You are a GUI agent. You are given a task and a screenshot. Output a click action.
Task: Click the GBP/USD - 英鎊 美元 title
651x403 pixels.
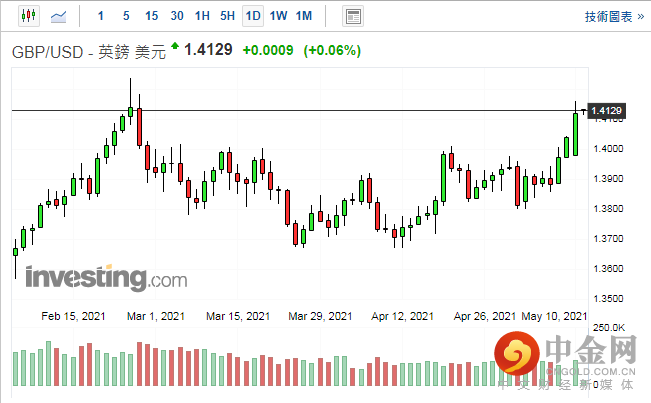89,52
